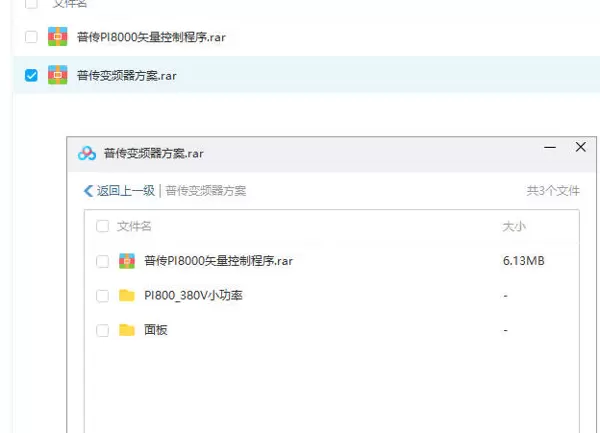Click folder icon for 面板
Image resolution: width=600 pixels, height=433 pixels.
point(127,330)
